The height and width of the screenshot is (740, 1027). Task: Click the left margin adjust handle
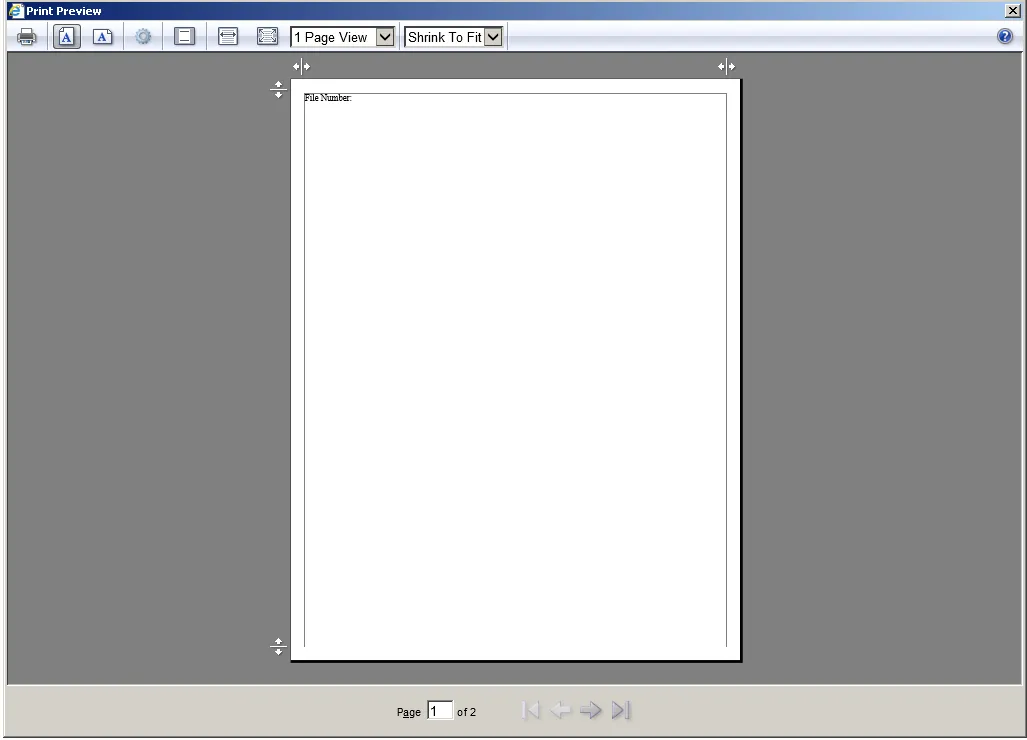point(301,66)
